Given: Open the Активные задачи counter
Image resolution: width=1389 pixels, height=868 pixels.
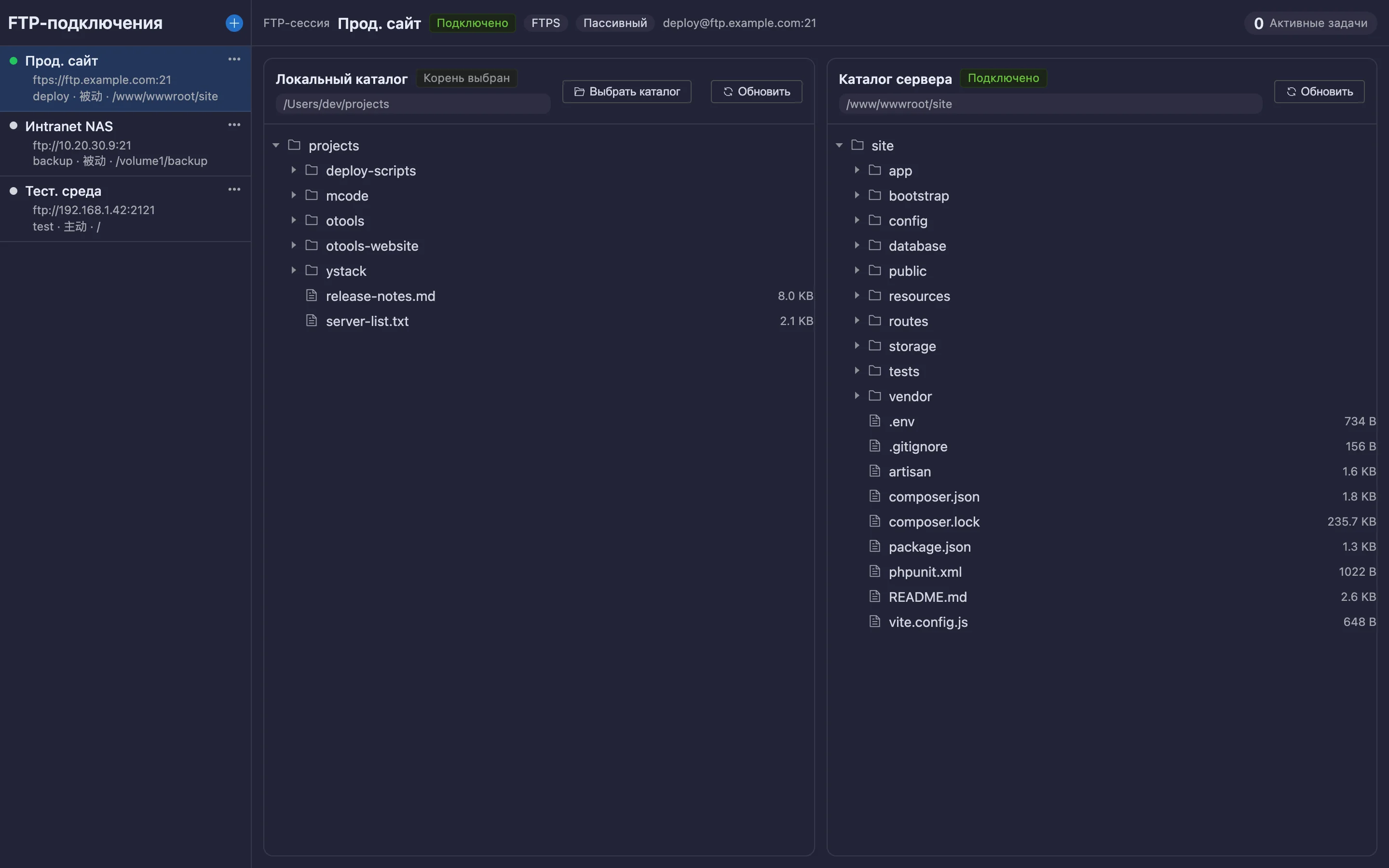Looking at the screenshot, I should pos(1310,24).
